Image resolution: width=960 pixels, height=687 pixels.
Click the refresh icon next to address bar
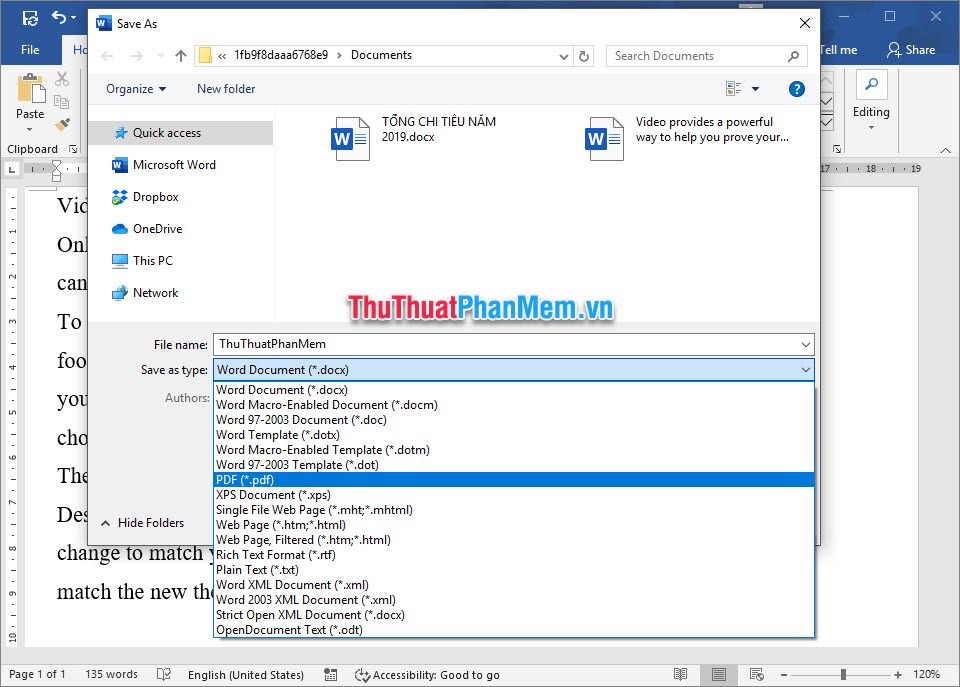(x=585, y=56)
